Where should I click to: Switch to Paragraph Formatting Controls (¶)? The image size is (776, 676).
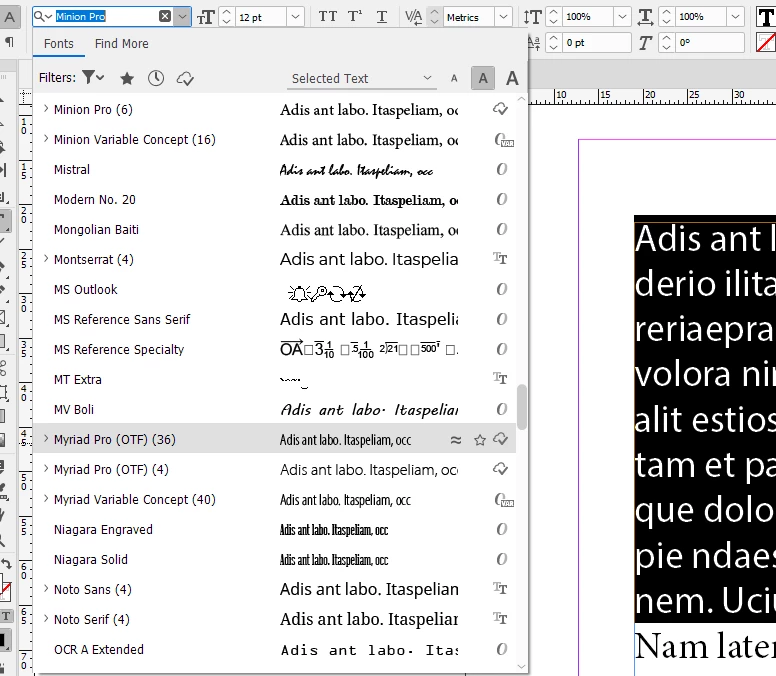(9, 42)
